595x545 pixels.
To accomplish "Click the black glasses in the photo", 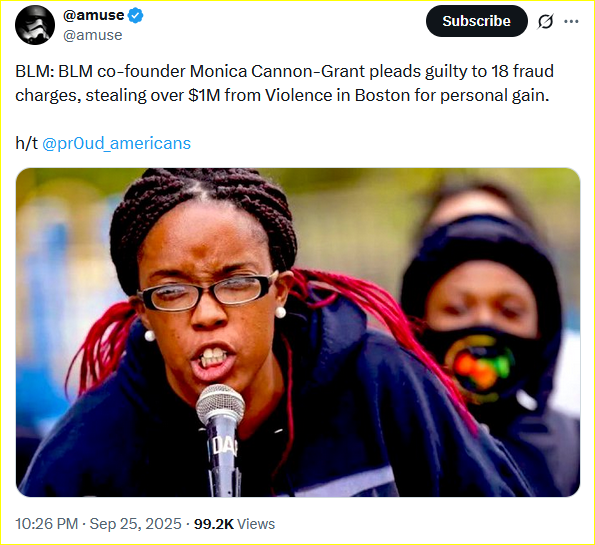I will [x=207, y=291].
